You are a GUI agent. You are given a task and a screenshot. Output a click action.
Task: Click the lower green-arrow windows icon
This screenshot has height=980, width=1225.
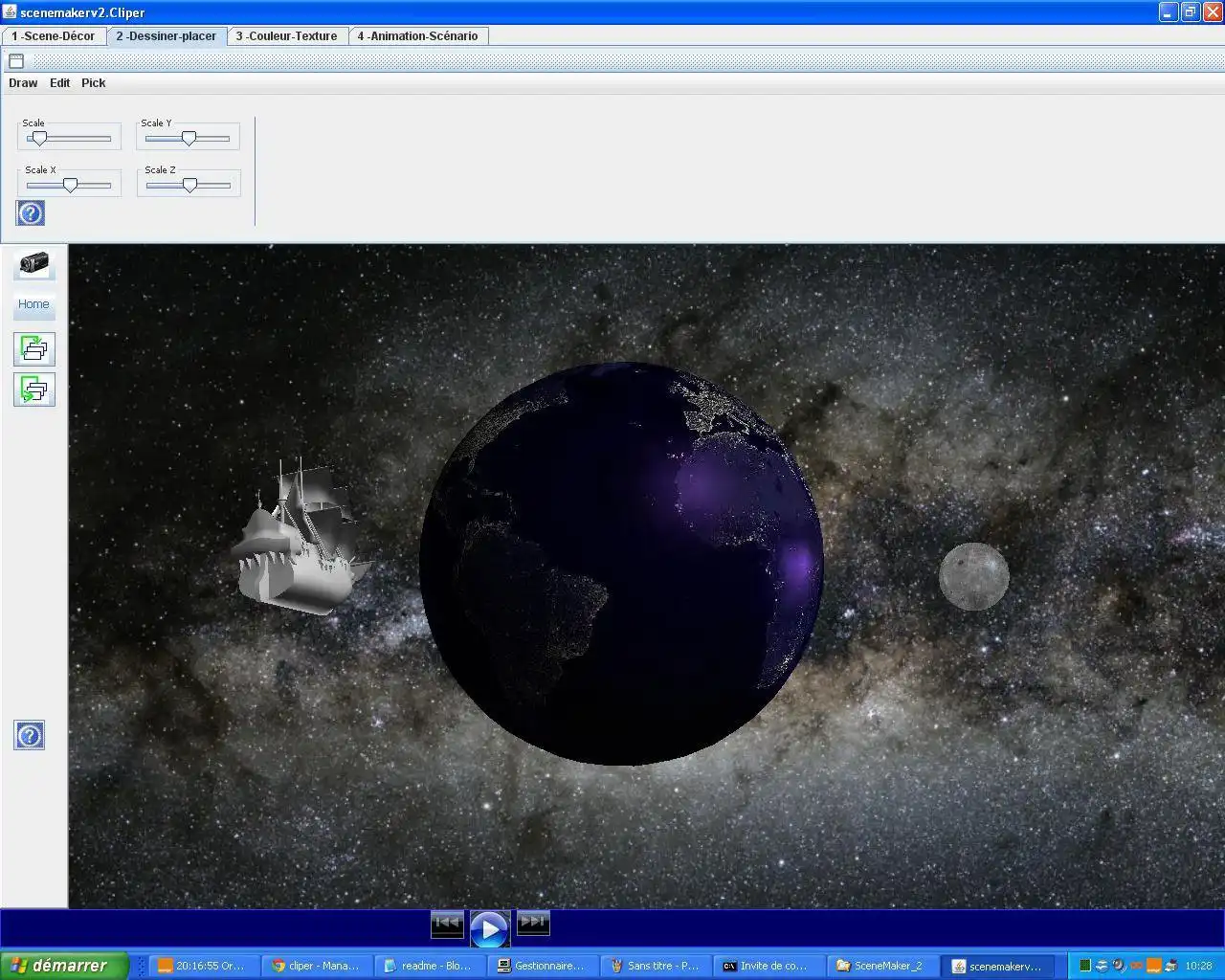pos(34,390)
